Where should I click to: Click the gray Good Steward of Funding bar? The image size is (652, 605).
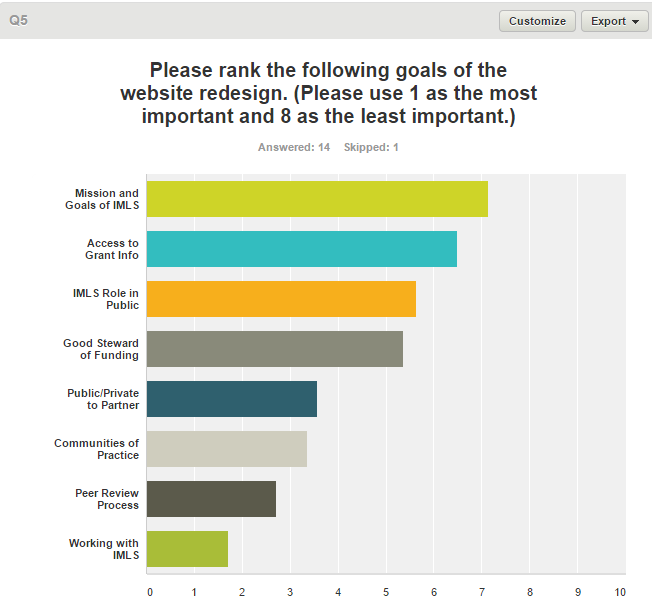(x=274, y=349)
